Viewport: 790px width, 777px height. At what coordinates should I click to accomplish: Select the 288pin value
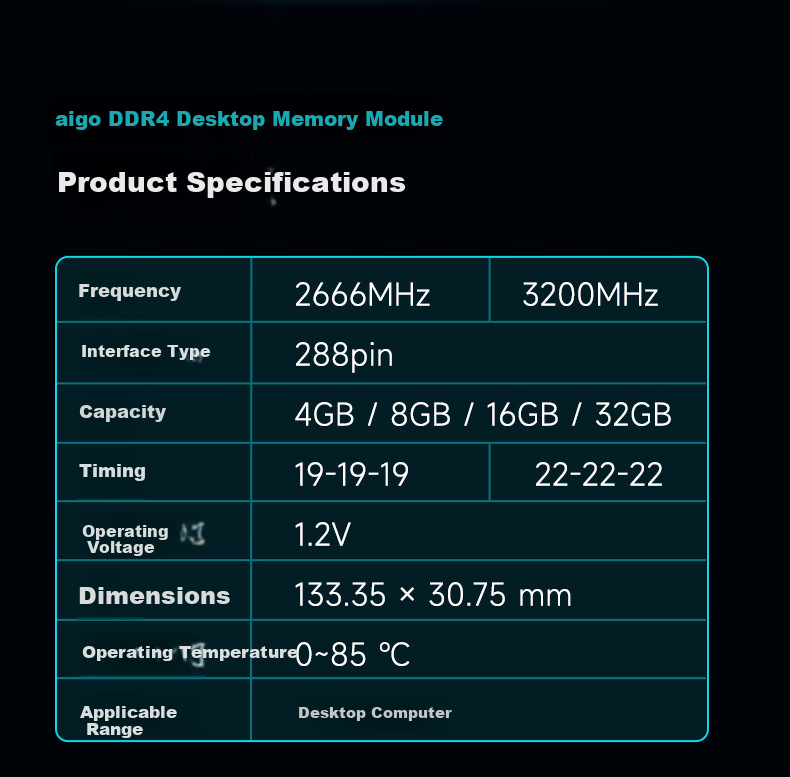click(x=344, y=355)
